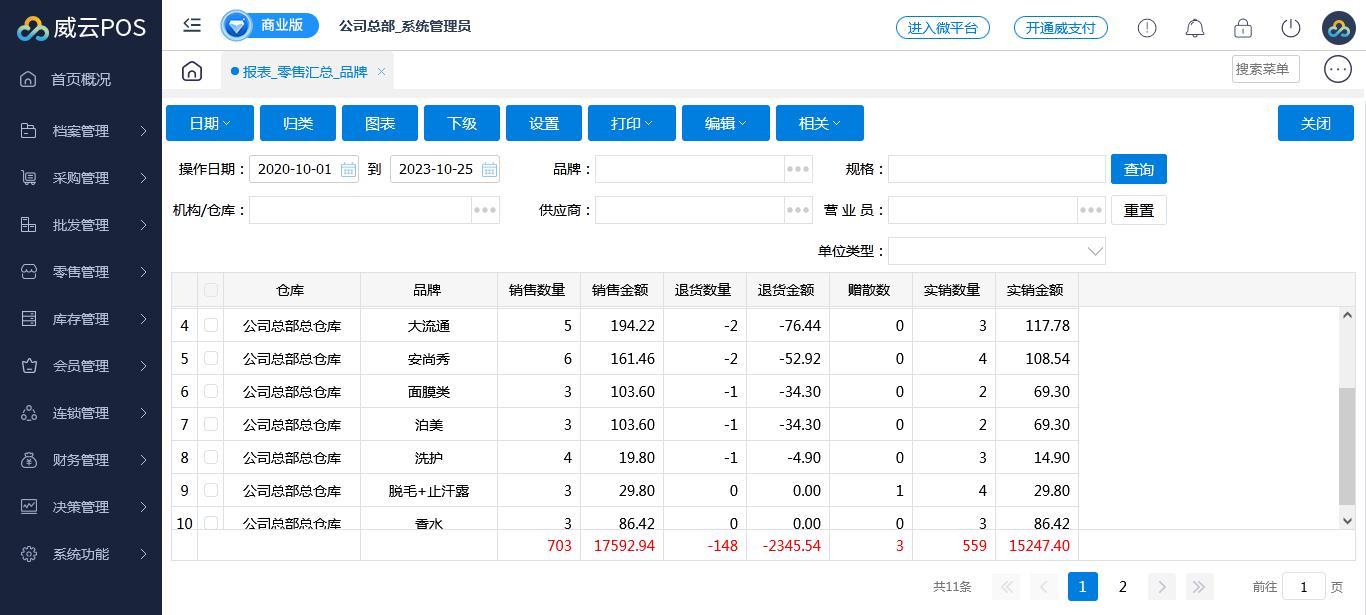Click the power logout icon
The height and width of the screenshot is (615, 1366).
tap(1290, 28)
